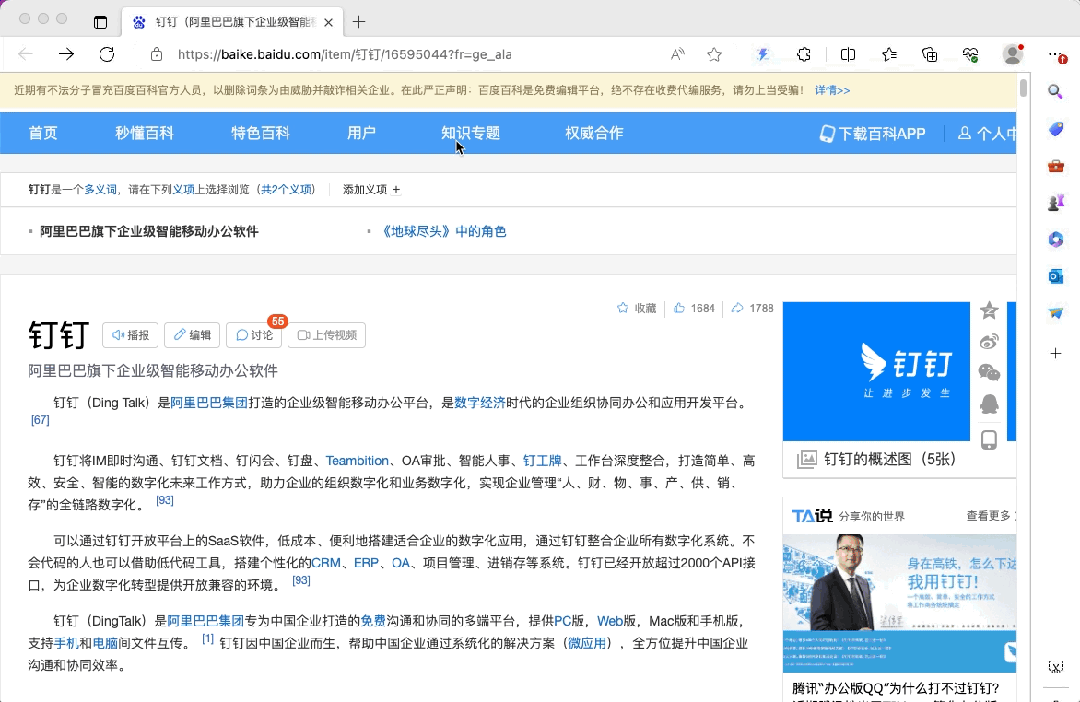Click the mobile phone icon beside image

[989, 440]
